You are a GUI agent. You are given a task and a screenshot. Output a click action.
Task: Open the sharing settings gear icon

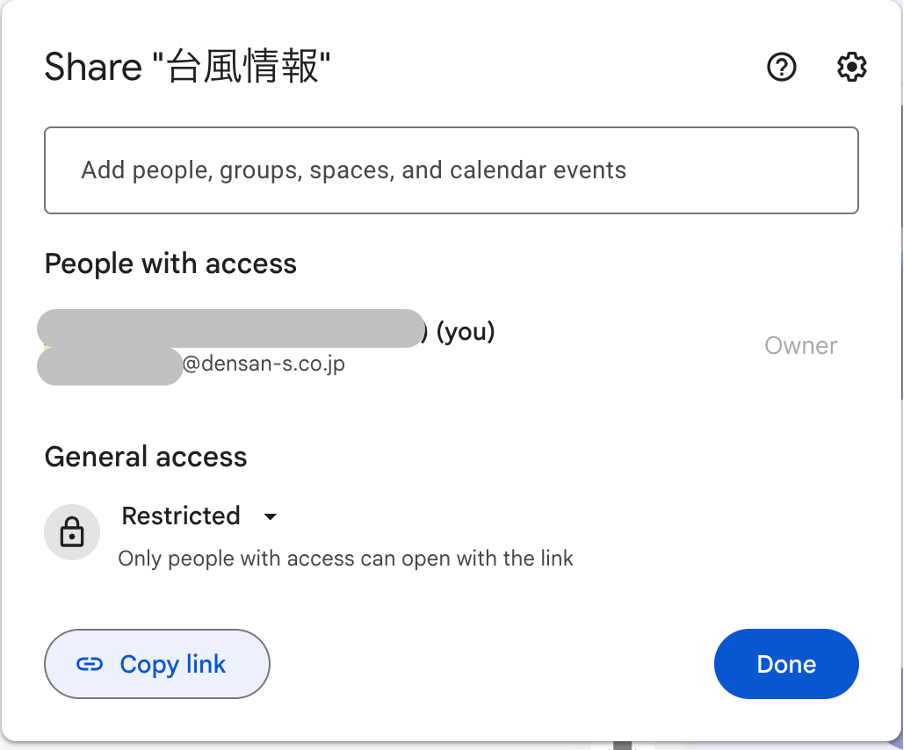coord(851,67)
